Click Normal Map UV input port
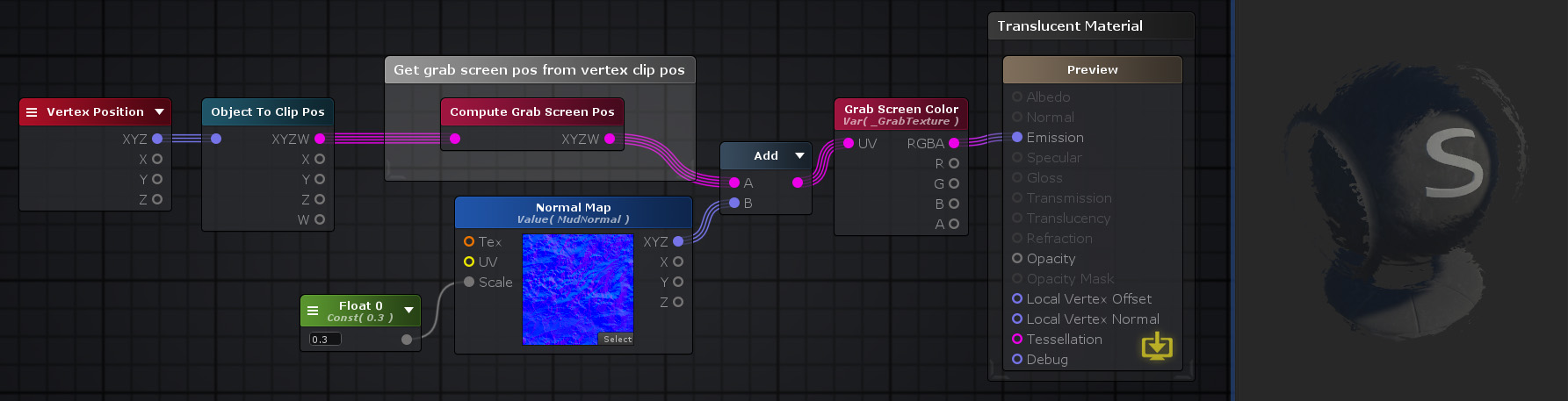Screen dimensions: 1568x401 click(469, 261)
